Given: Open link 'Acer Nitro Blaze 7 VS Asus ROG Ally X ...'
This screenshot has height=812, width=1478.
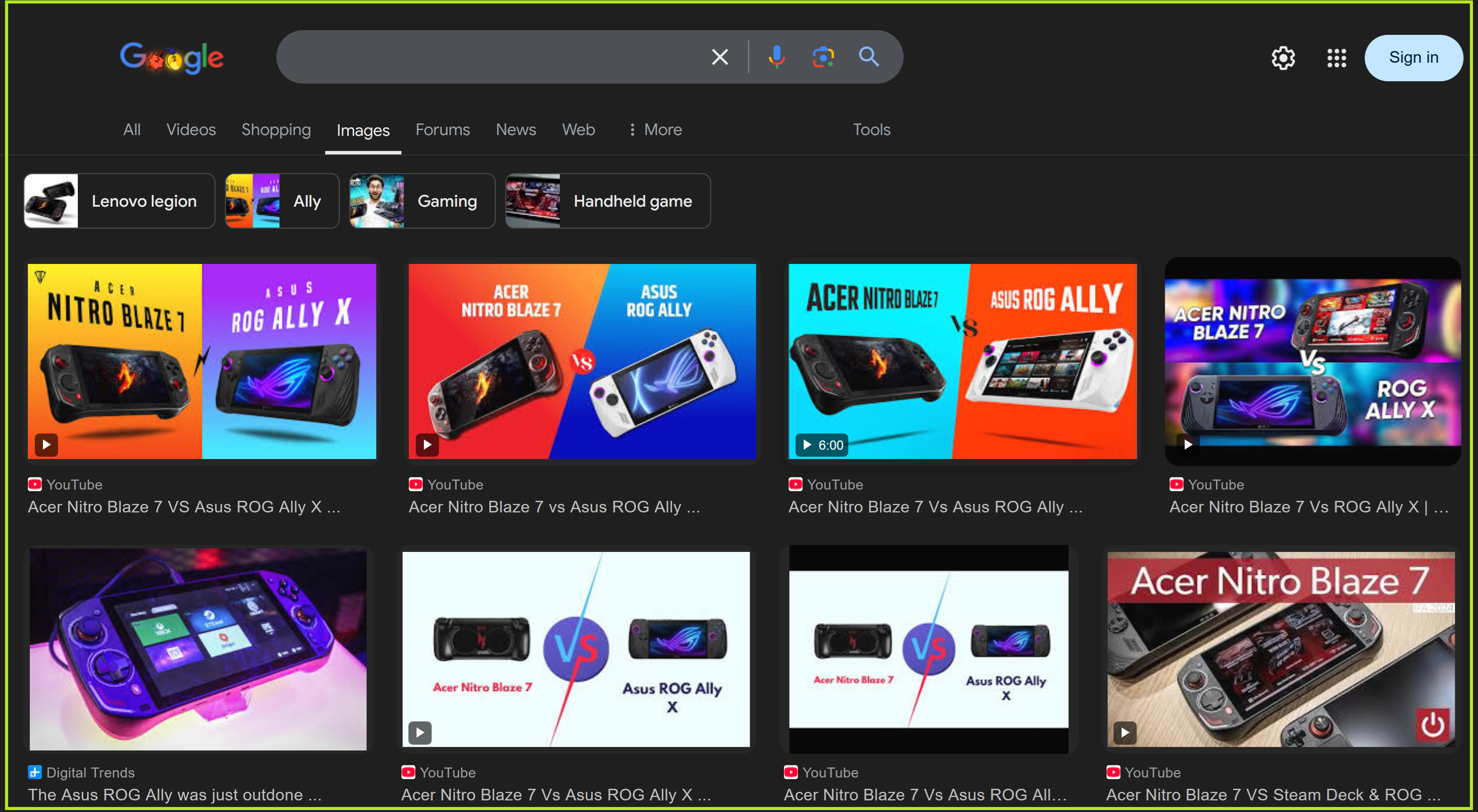Looking at the screenshot, I should 184,507.
